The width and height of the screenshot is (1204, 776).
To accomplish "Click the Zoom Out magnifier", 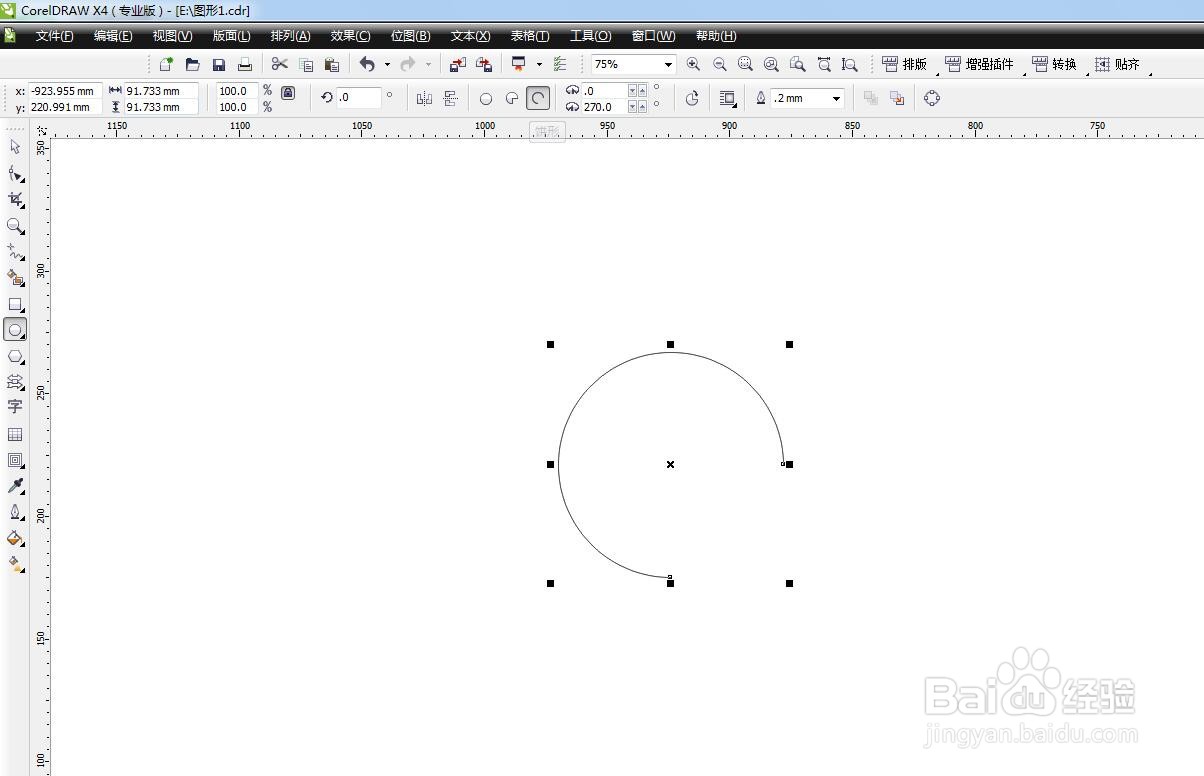I will 719,64.
